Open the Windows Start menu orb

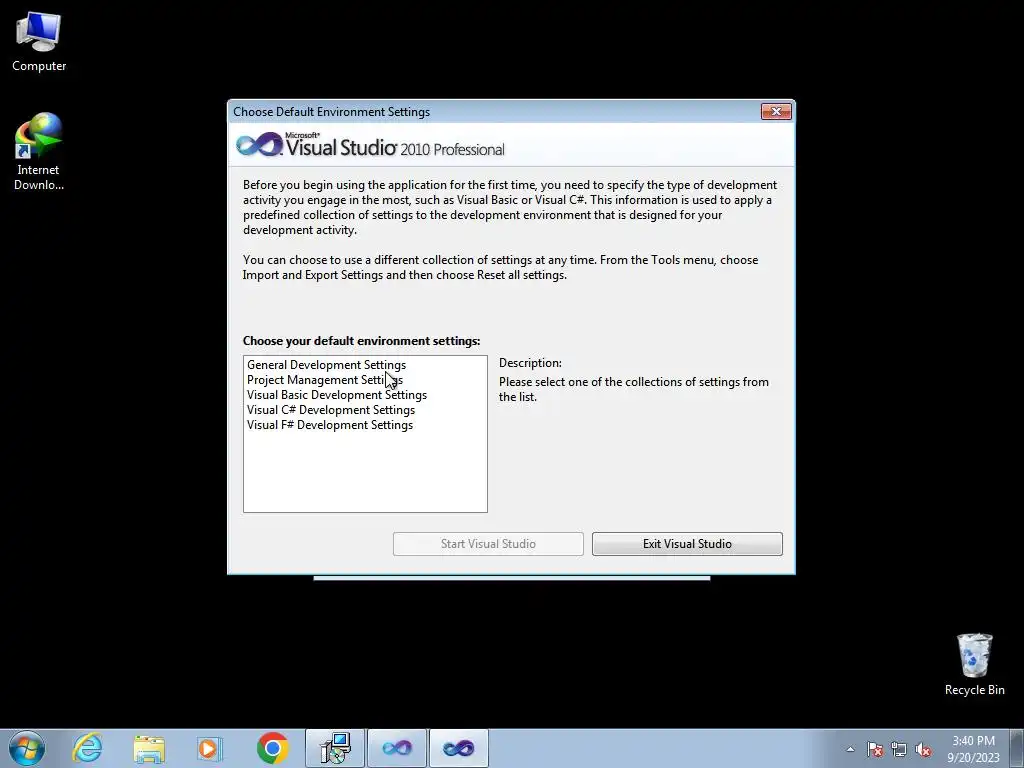27,748
